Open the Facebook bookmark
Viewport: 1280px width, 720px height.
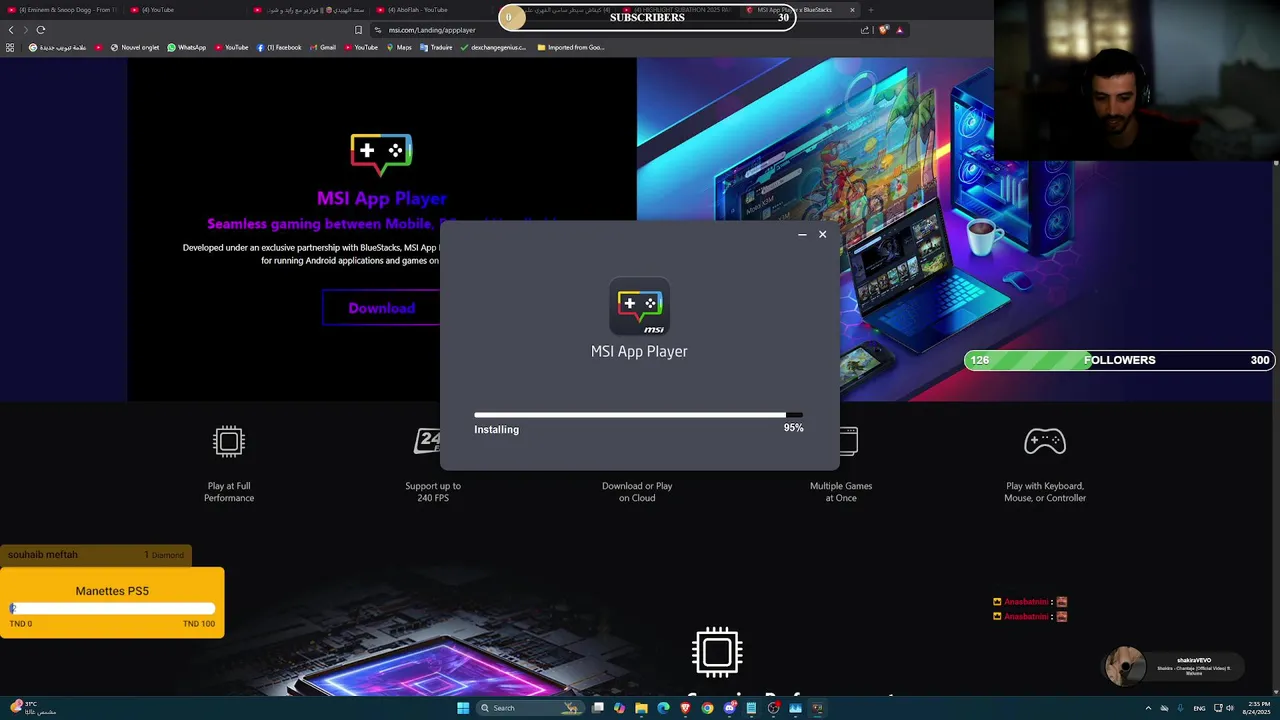click(x=279, y=47)
